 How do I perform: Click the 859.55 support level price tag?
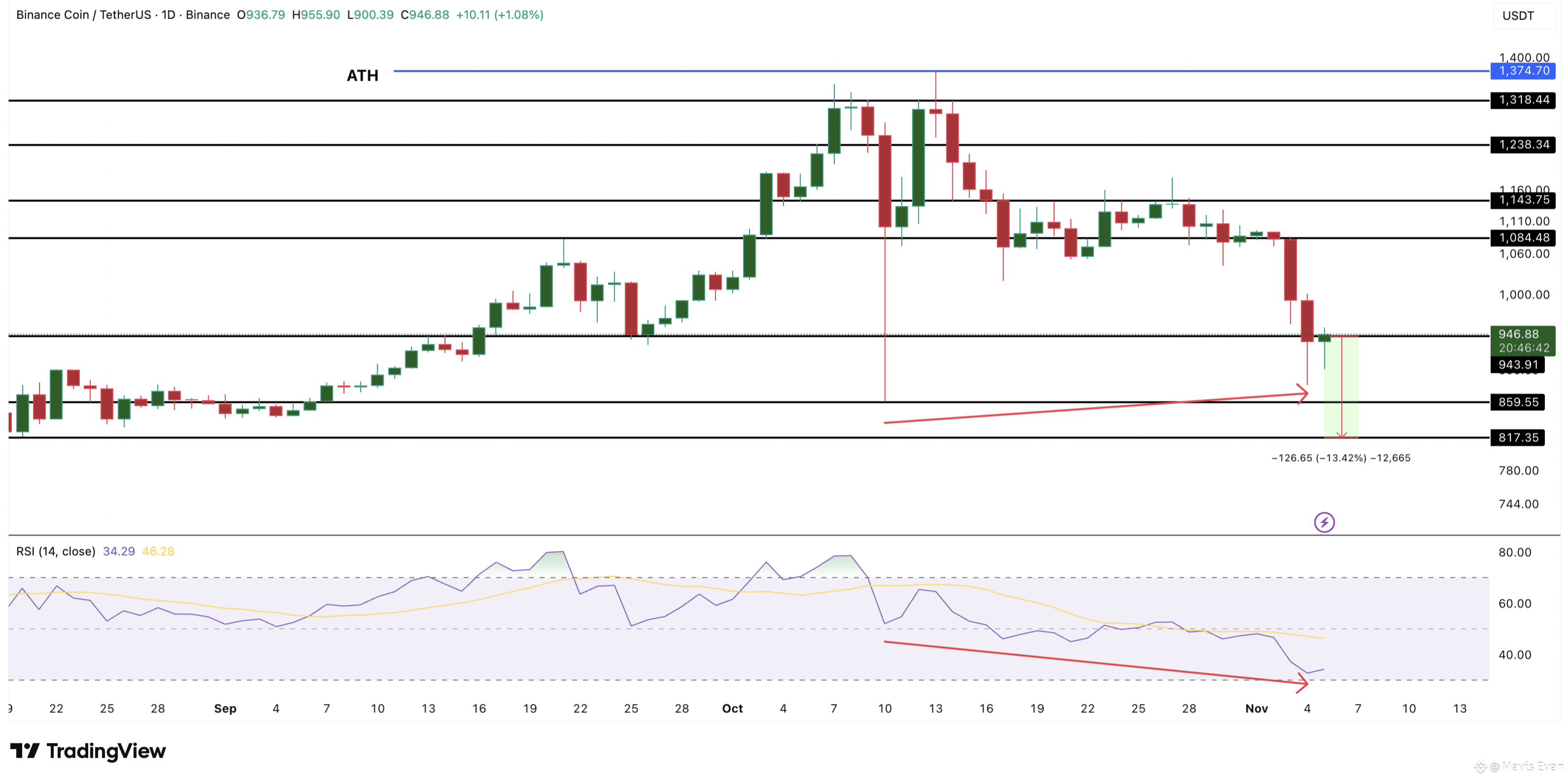(1518, 402)
